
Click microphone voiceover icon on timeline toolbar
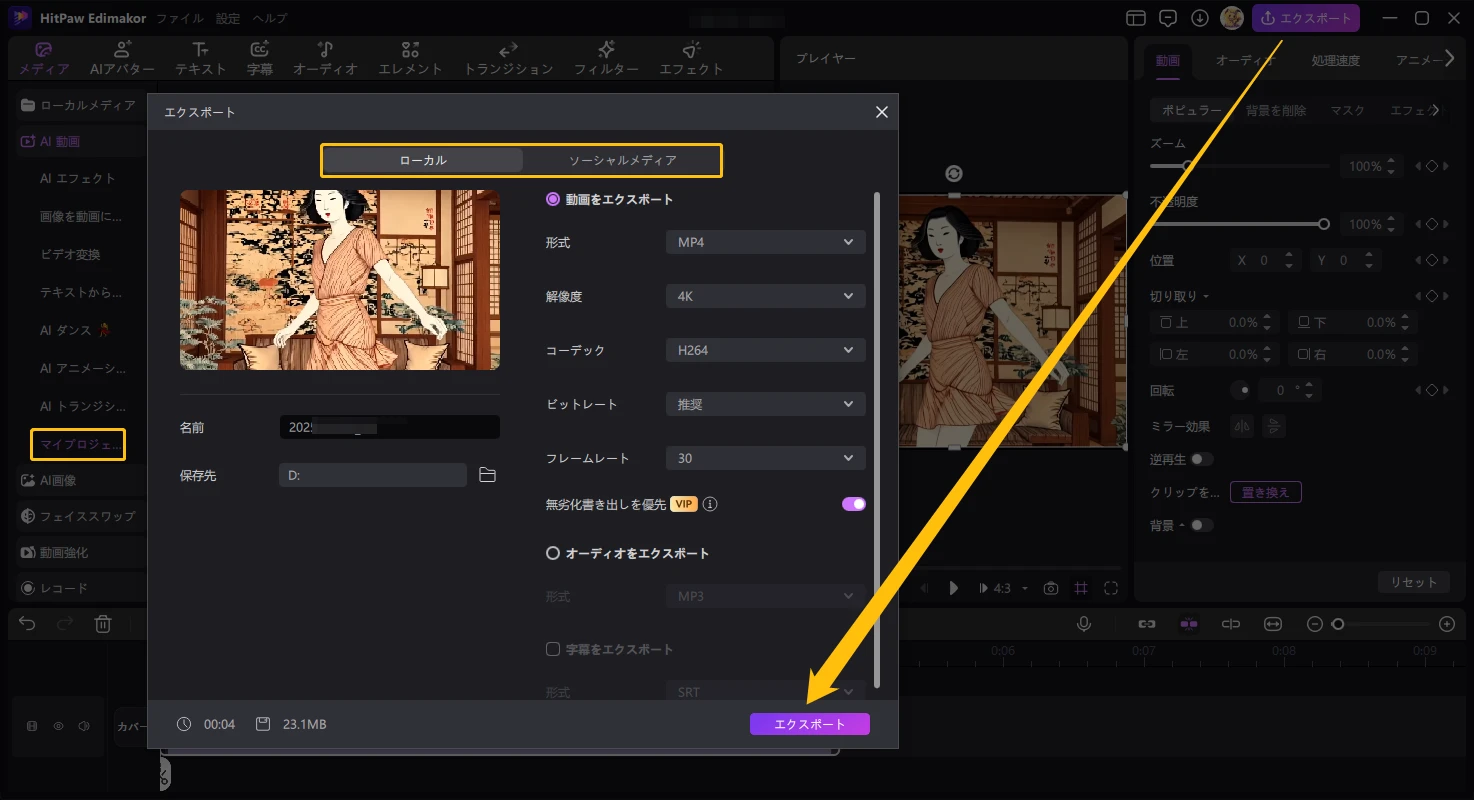[x=1083, y=623]
